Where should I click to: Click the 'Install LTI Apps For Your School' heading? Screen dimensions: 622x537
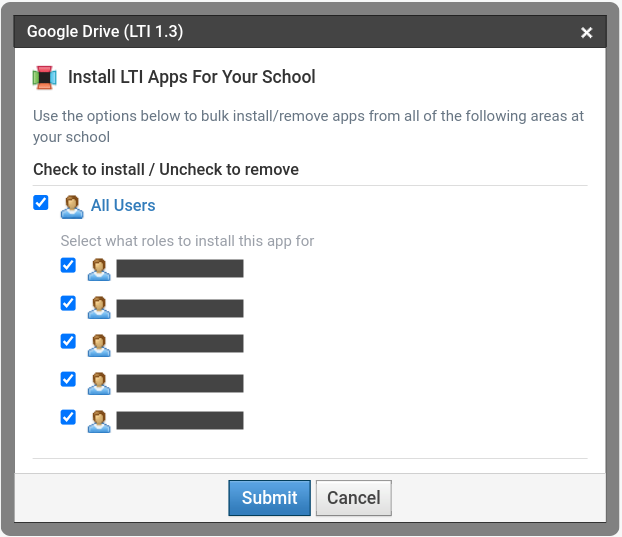coord(192,77)
